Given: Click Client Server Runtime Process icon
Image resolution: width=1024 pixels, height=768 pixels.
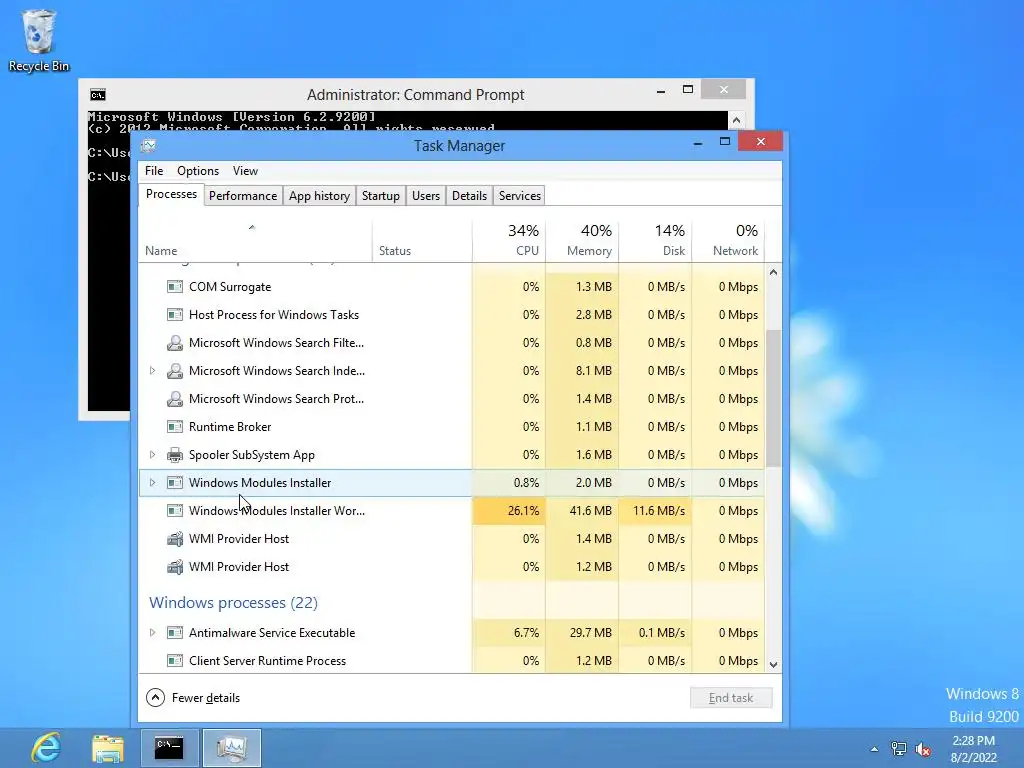Looking at the screenshot, I should click(x=174, y=661).
